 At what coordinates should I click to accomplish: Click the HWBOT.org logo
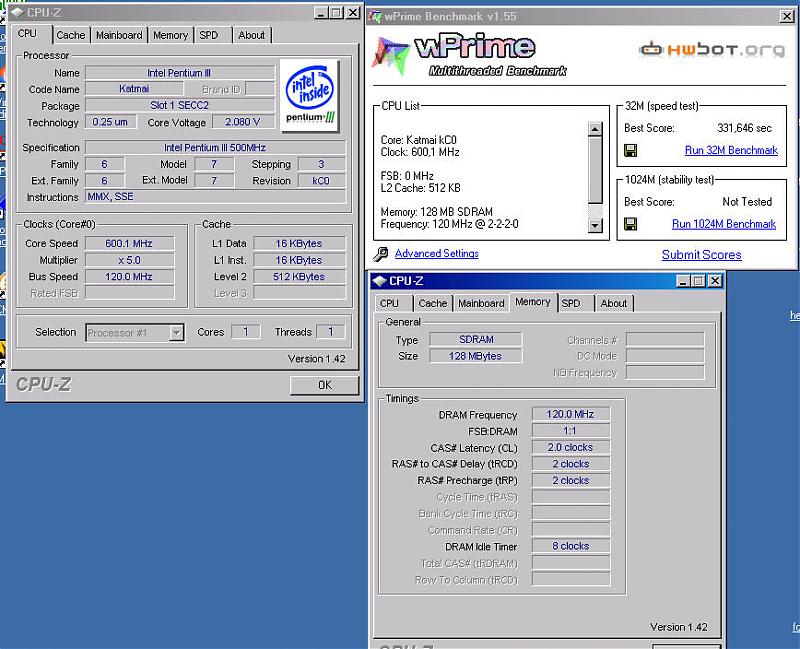pyautogui.click(x=712, y=49)
